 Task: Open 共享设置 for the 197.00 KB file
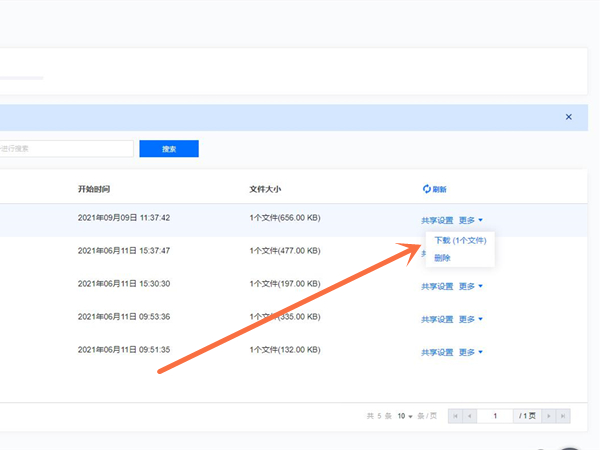[437, 287]
